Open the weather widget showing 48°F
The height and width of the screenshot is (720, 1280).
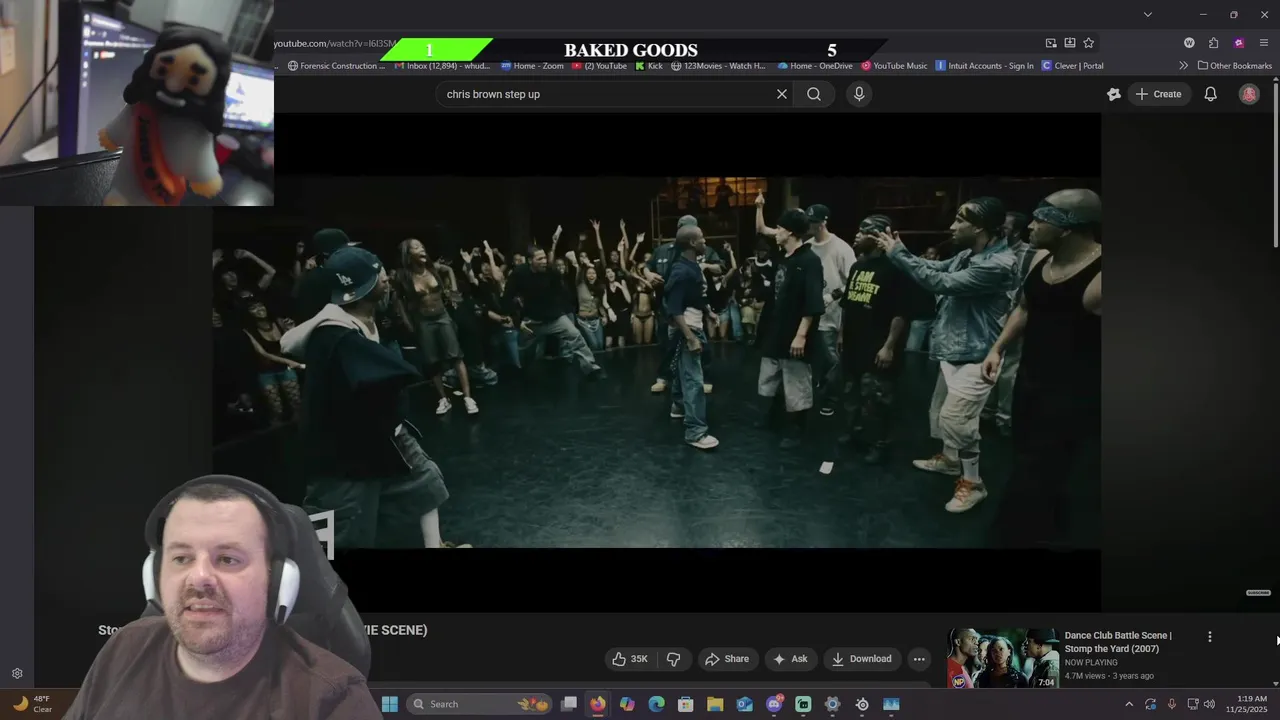(30, 704)
